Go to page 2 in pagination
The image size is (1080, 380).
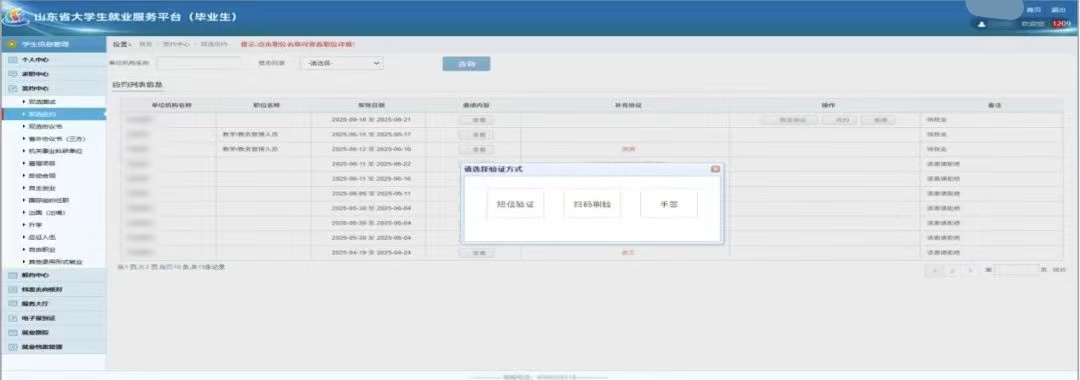click(x=953, y=270)
